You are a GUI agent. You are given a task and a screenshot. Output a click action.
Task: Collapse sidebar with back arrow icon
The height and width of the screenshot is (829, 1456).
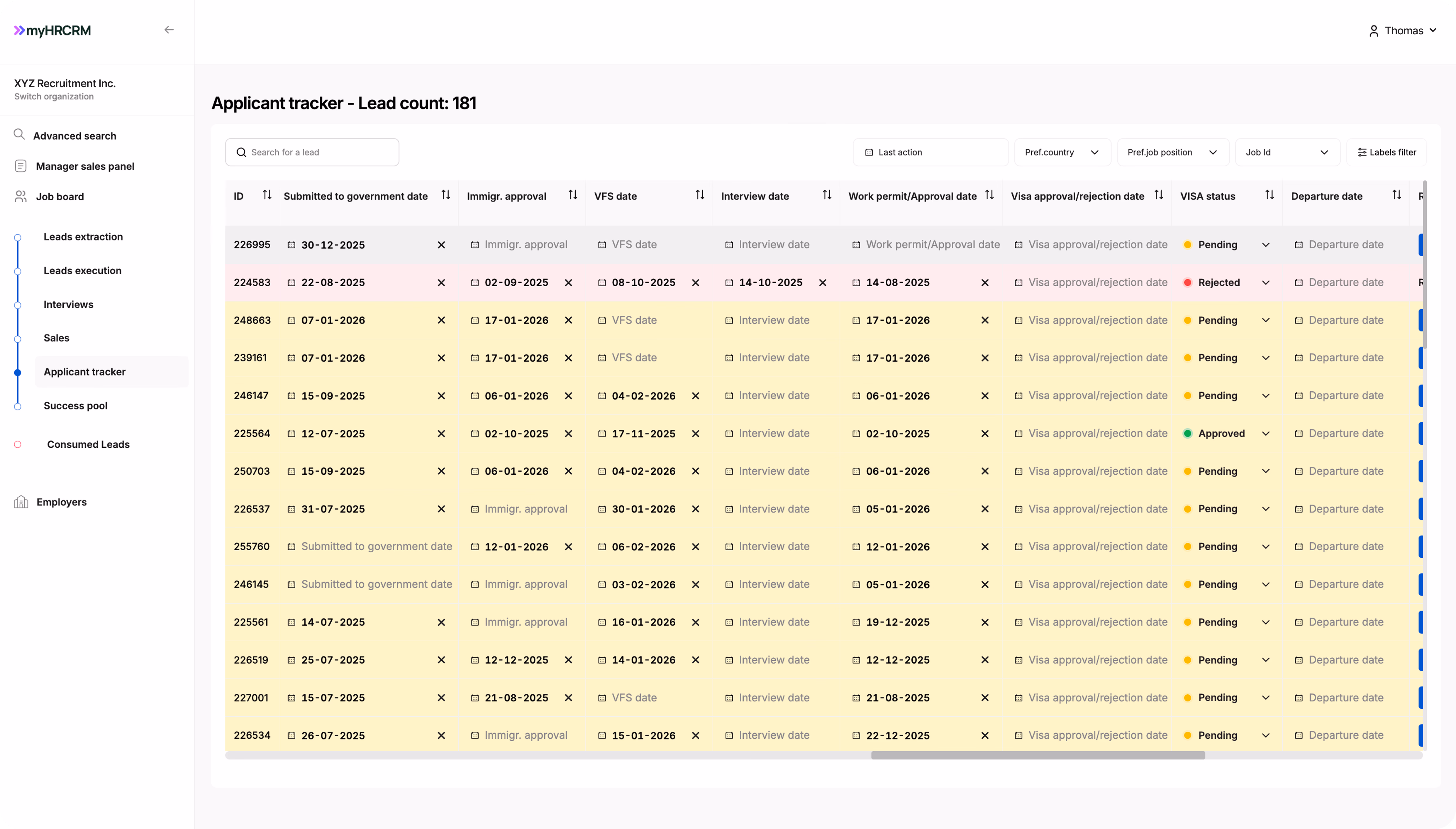click(x=169, y=30)
